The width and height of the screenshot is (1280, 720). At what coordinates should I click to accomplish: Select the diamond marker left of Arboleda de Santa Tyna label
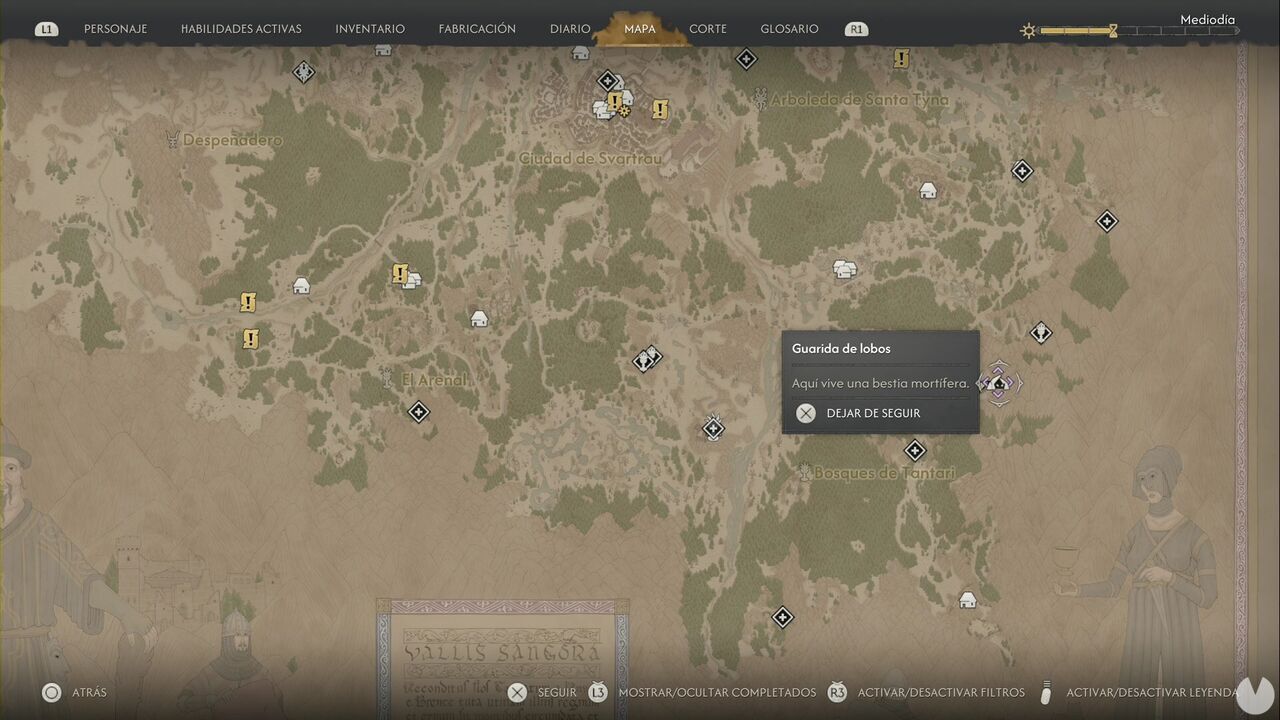(x=745, y=59)
